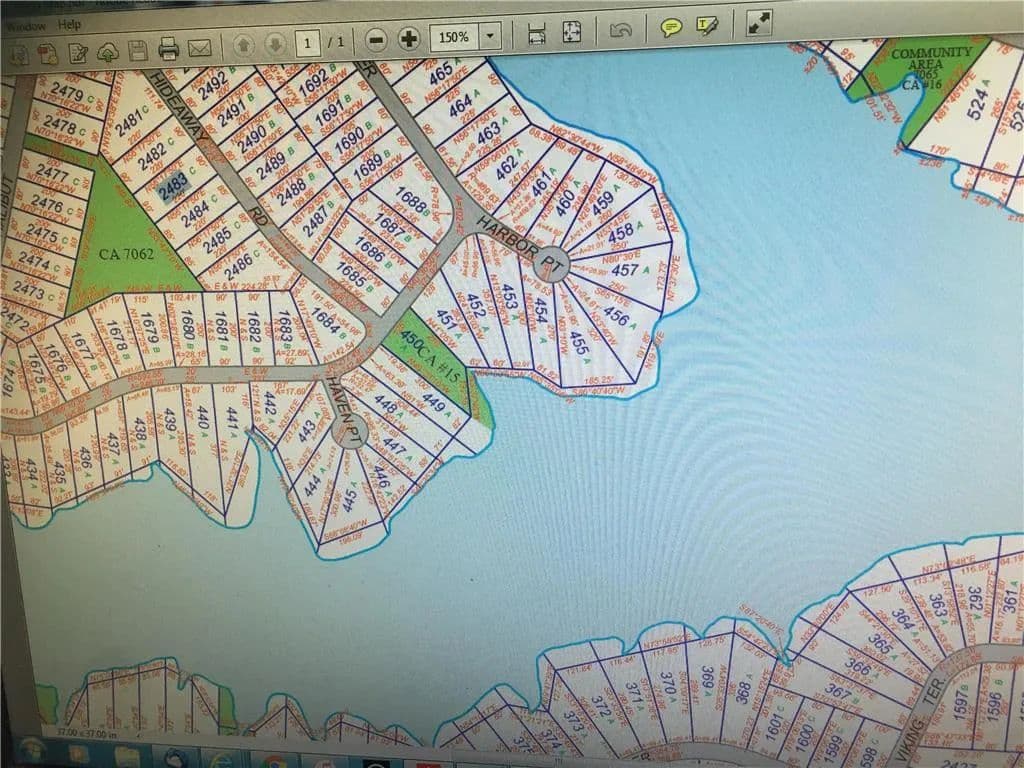Click the Create PDF toolbar icon
Image resolution: width=1024 pixels, height=768 pixels.
click(x=48, y=54)
